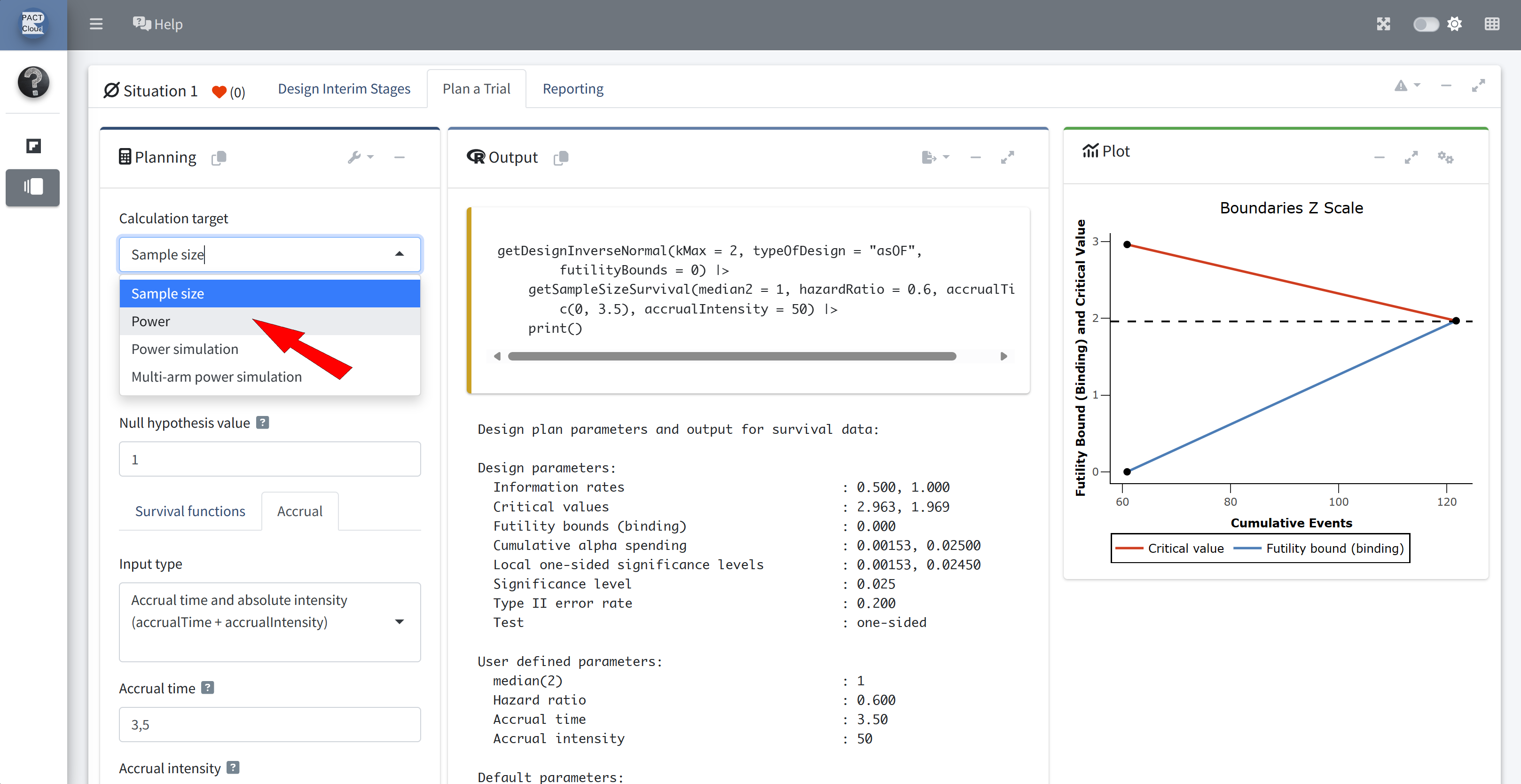Viewport: 1521px width, 784px height.
Task: Open the Input type dropdown
Action: [x=269, y=621]
